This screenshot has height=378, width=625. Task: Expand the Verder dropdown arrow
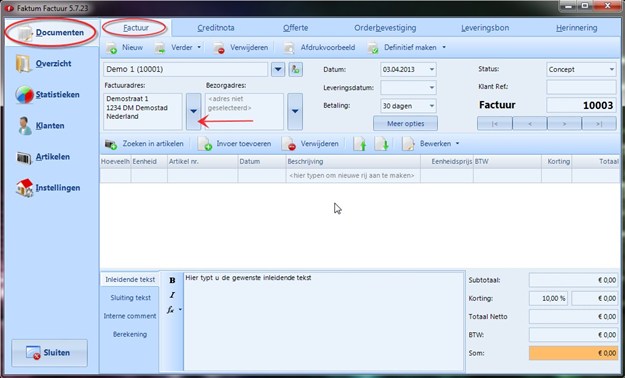tap(199, 47)
